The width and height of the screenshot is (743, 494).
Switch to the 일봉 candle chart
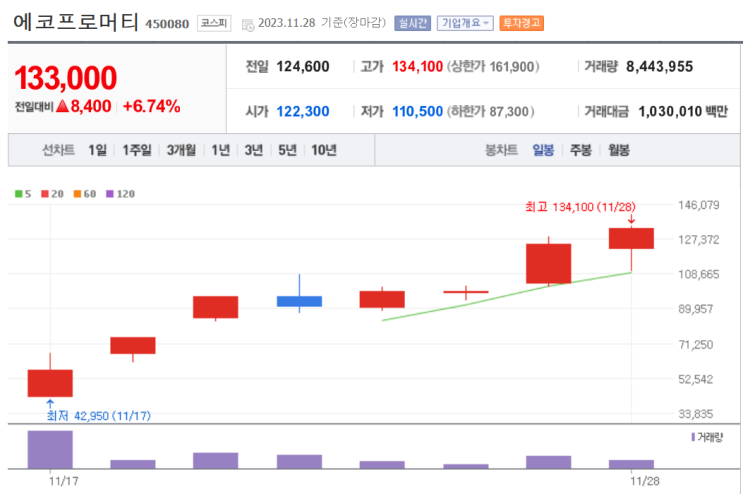543,150
